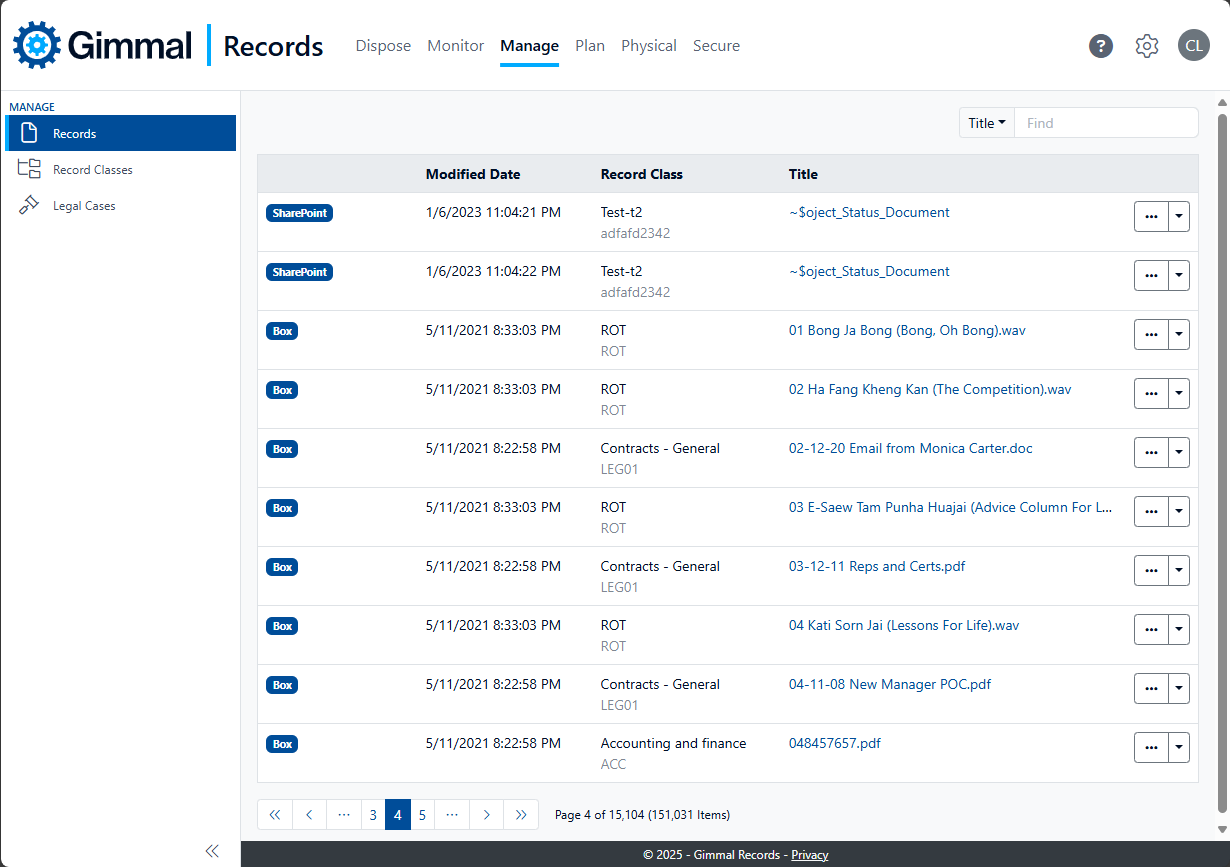Switch to the Physical tab
This screenshot has width=1230, height=867.
tap(648, 46)
